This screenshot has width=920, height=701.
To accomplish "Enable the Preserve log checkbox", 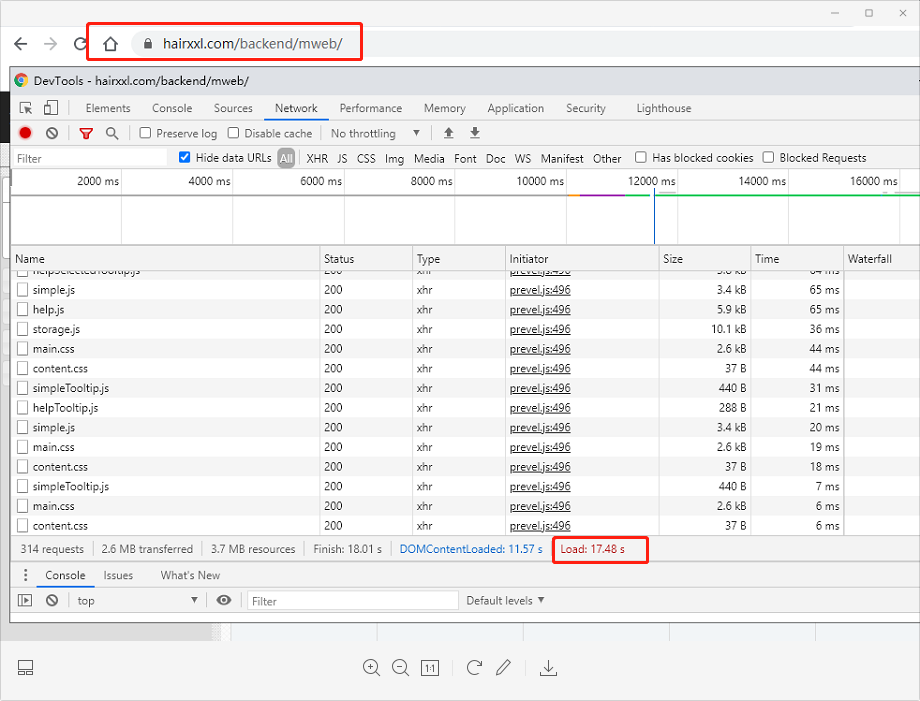I will [146, 133].
